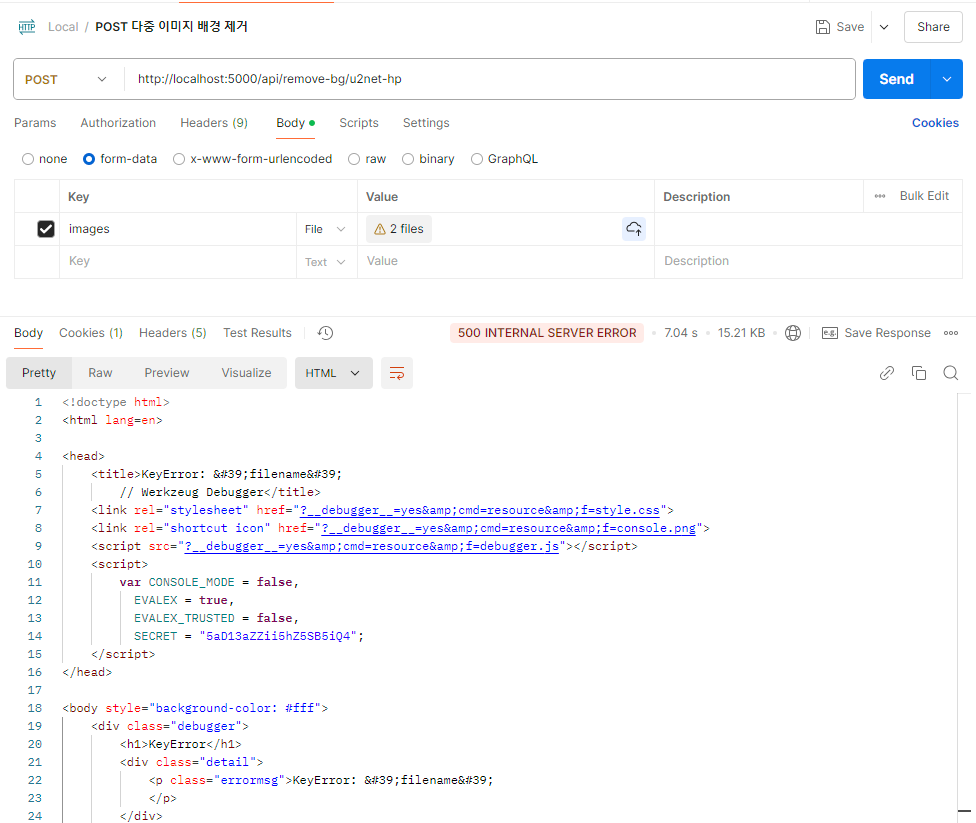The image size is (976, 823).
Task: Click the Save floppy disk icon
Action: [822, 27]
